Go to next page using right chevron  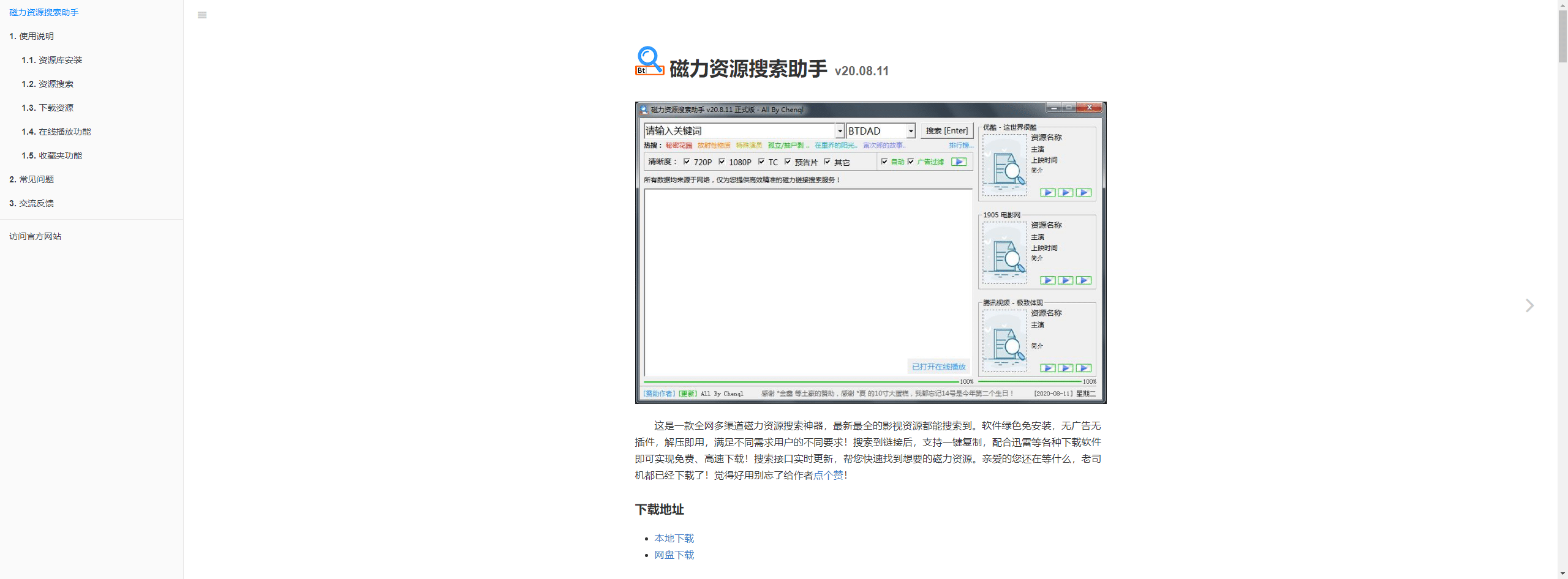[1529, 305]
